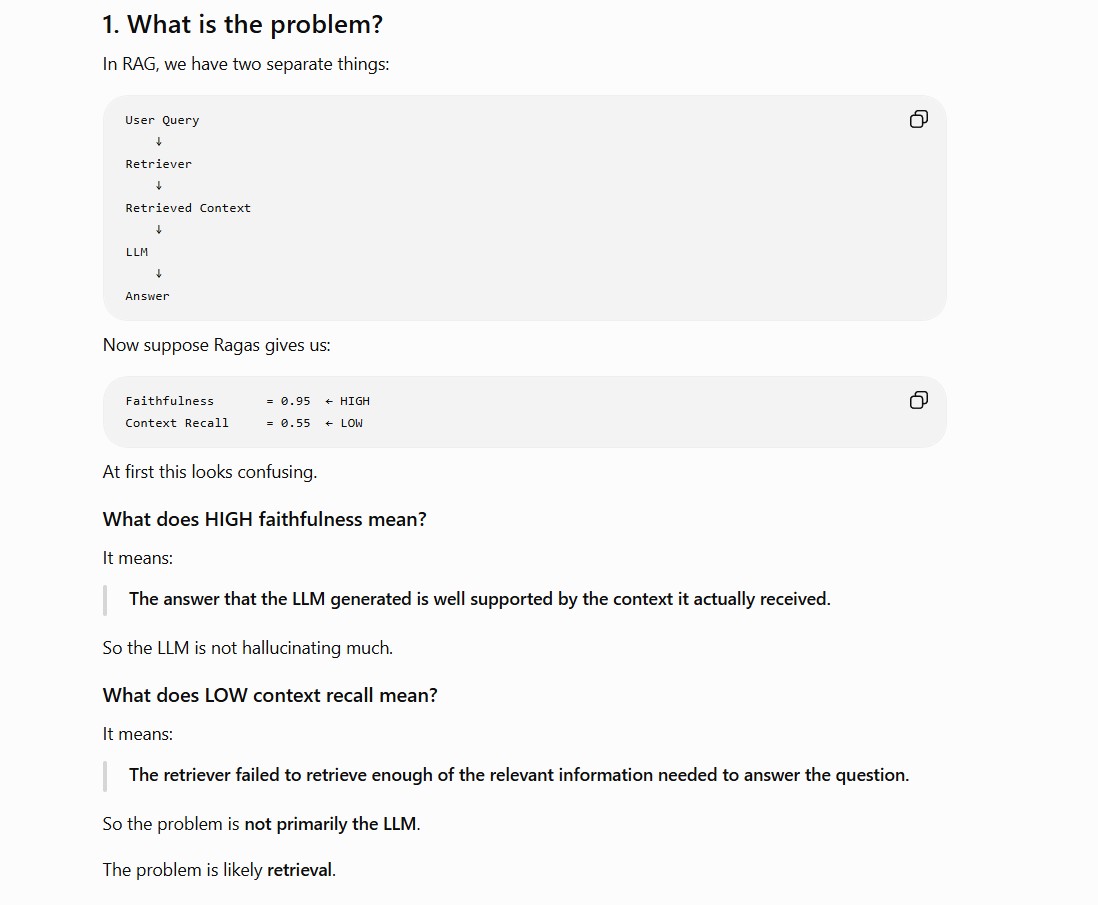Click 'User Query' in the first code block
The height and width of the screenshot is (905, 1098).
click(162, 120)
